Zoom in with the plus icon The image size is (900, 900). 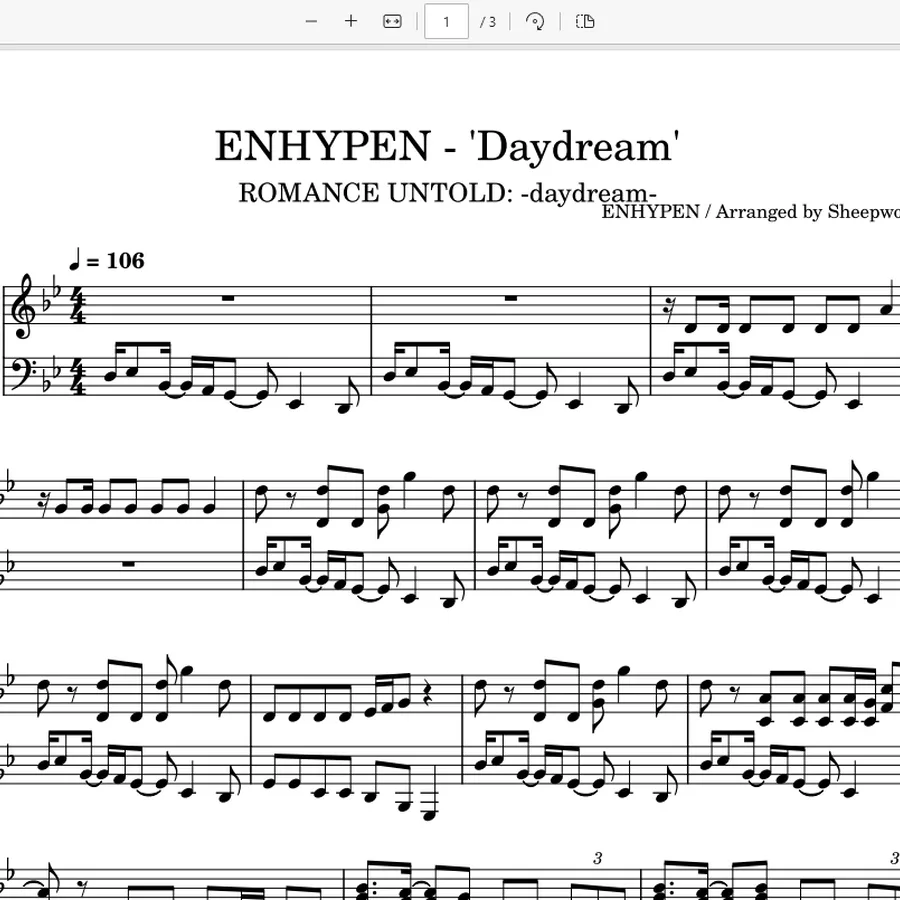pyautogui.click(x=351, y=22)
